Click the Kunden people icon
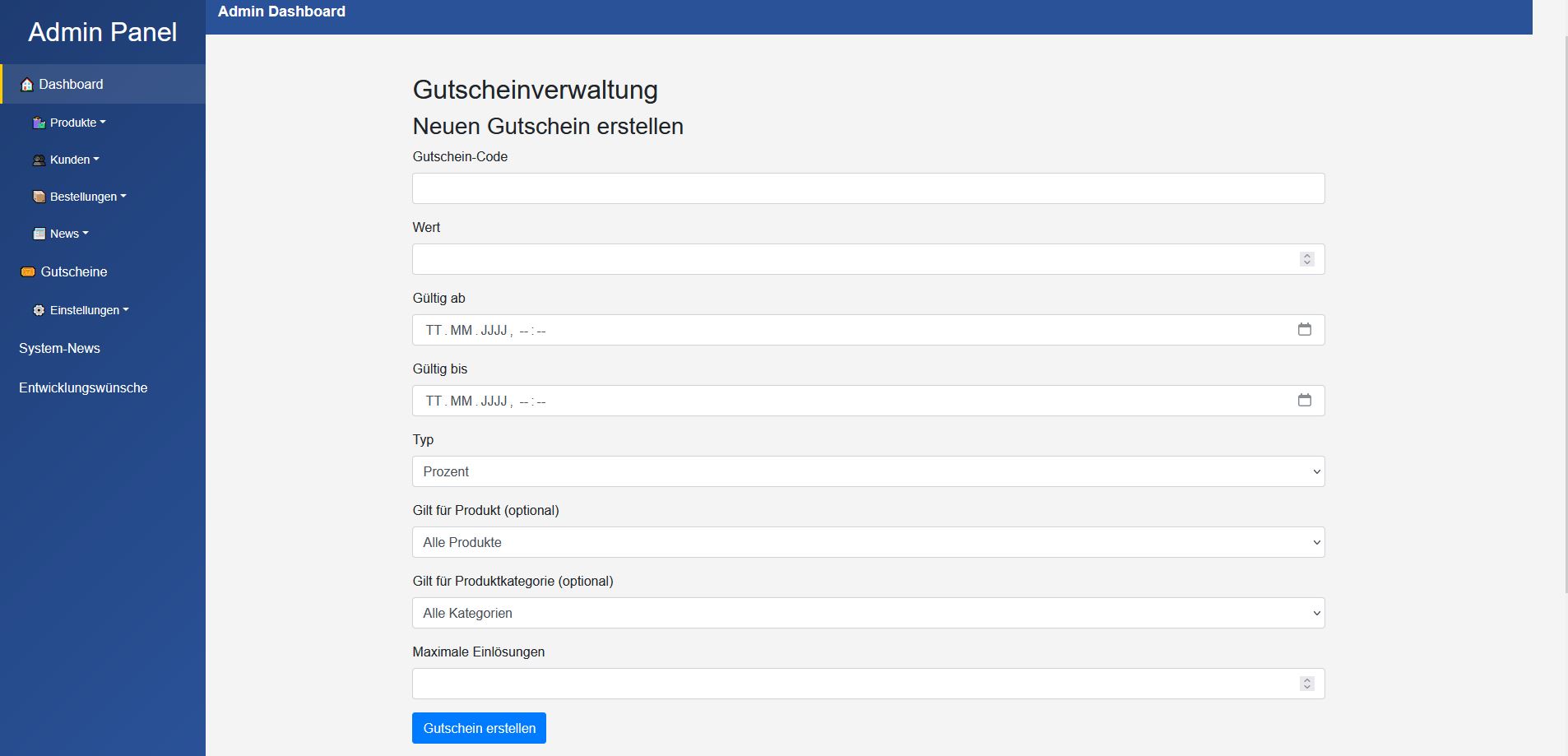 39,160
